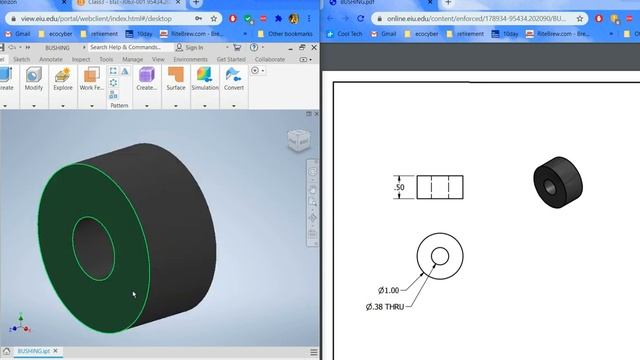The width and height of the screenshot is (640, 360).
Task: Click the Home icon beside BUSHING.ipt tab
Action: pyautogui.click(x=6, y=351)
